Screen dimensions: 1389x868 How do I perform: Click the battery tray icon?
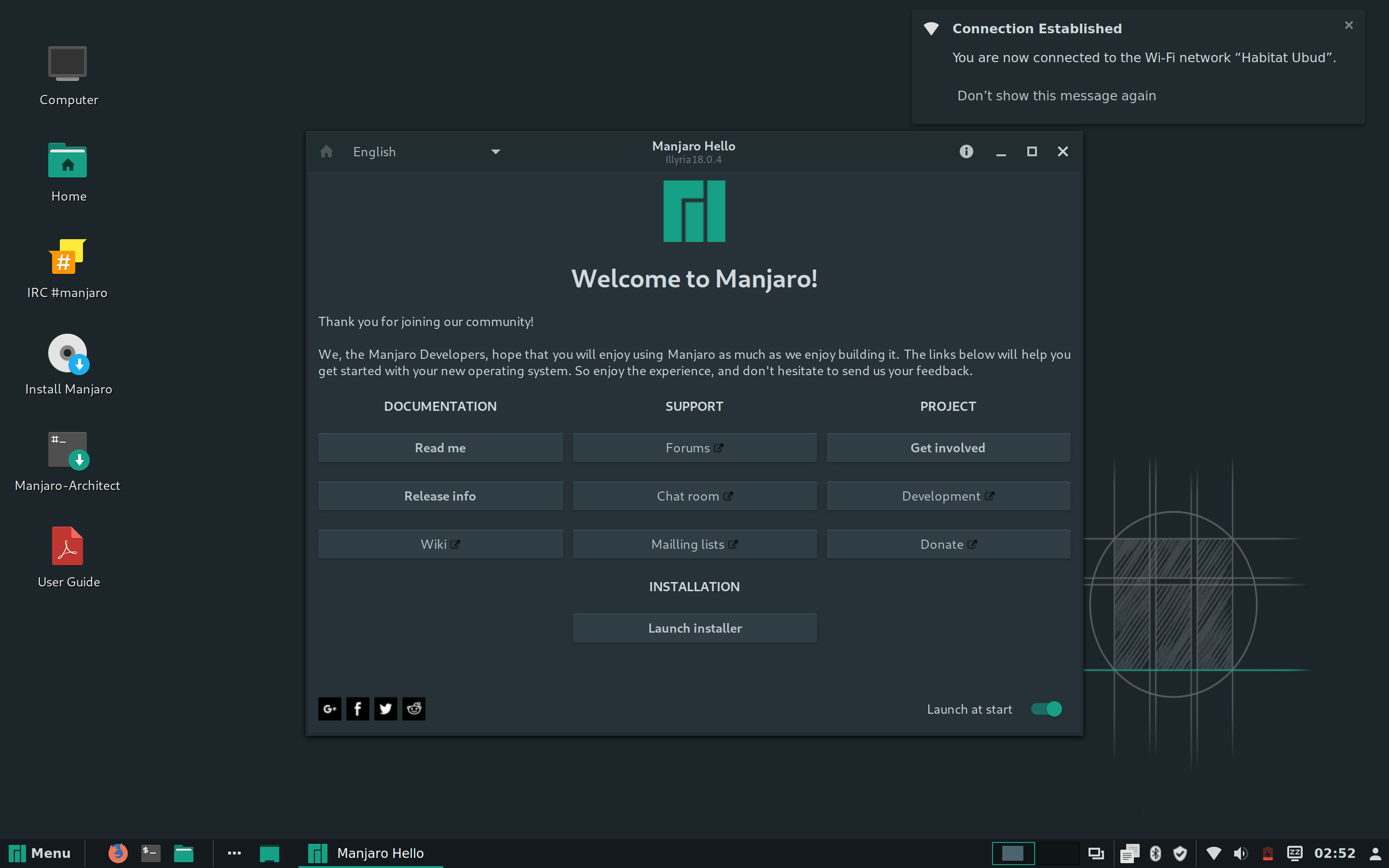click(1268, 854)
